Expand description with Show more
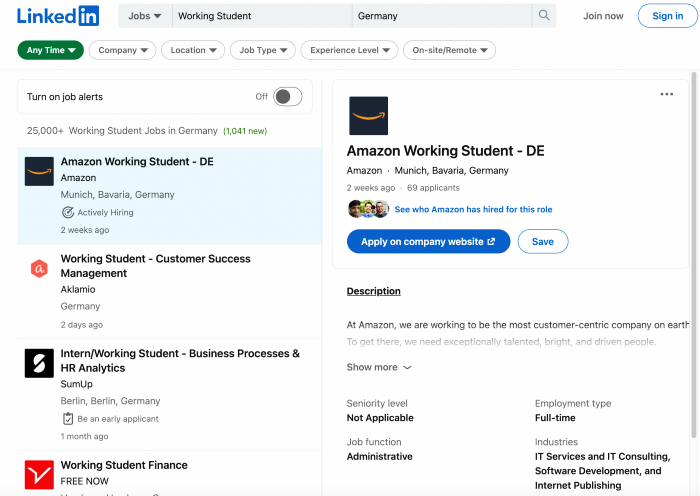This screenshot has width=700, height=496. [379, 367]
